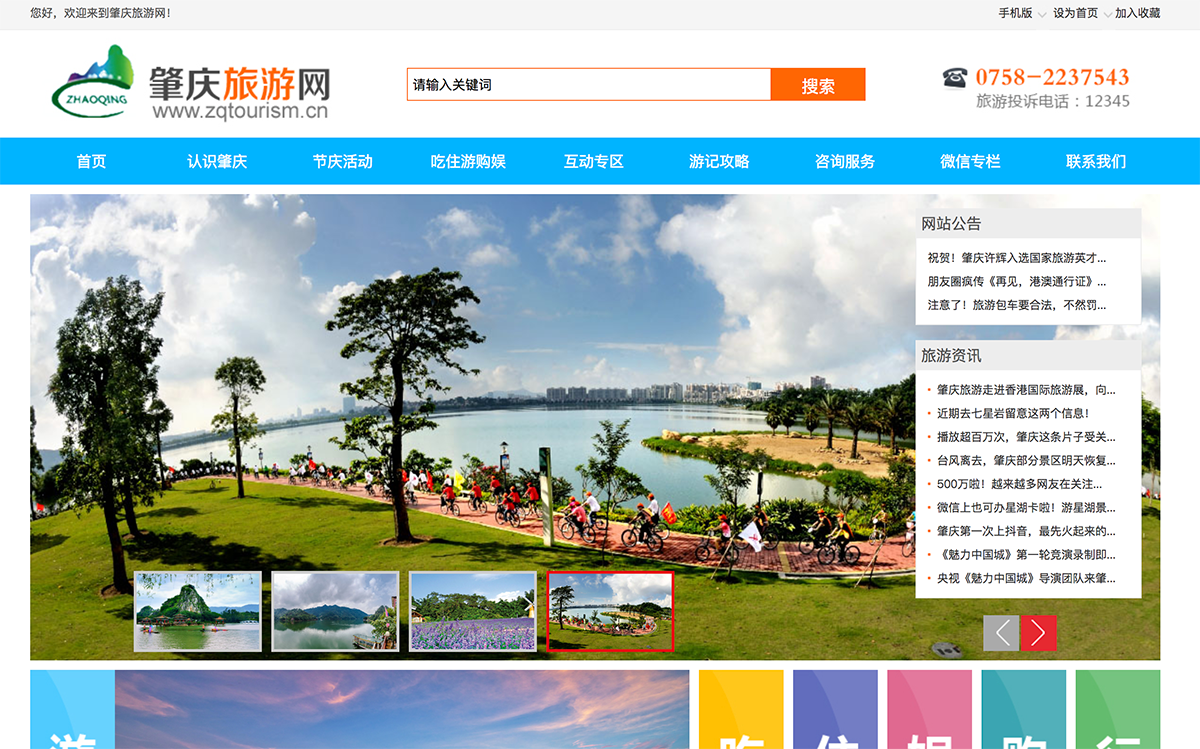This screenshot has height=749, width=1200.
Task: Open news item 近期去七星岩留意这两个信息
Action: coord(1012,413)
